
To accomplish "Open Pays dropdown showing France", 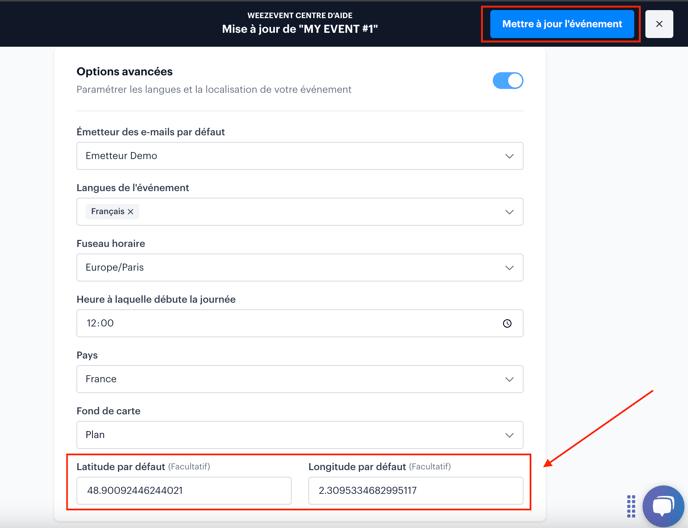I will pyautogui.click(x=300, y=379).
